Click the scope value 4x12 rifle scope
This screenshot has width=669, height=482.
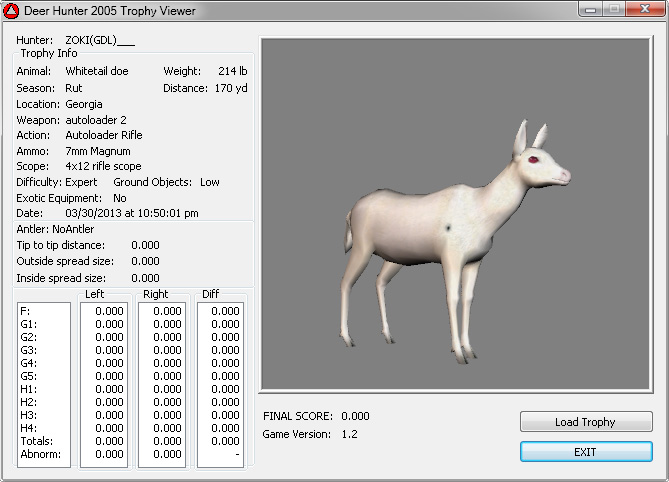click(103, 166)
